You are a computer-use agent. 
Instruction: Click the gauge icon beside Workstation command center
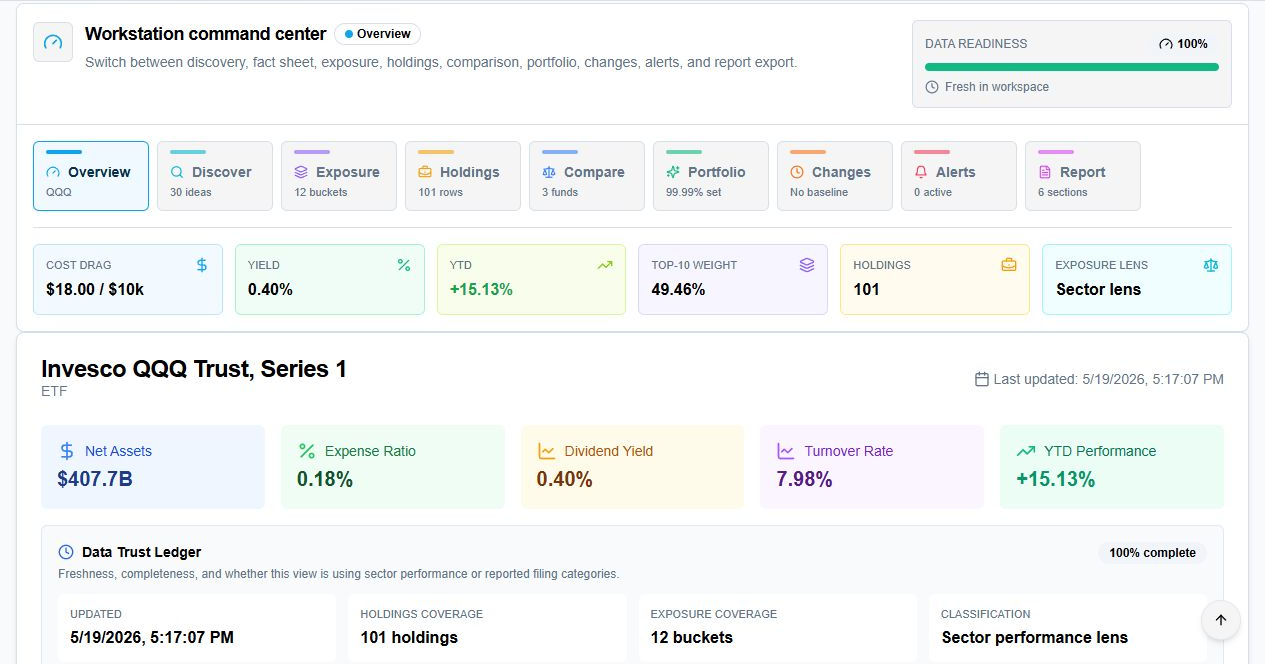pyautogui.click(x=53, y=42)
